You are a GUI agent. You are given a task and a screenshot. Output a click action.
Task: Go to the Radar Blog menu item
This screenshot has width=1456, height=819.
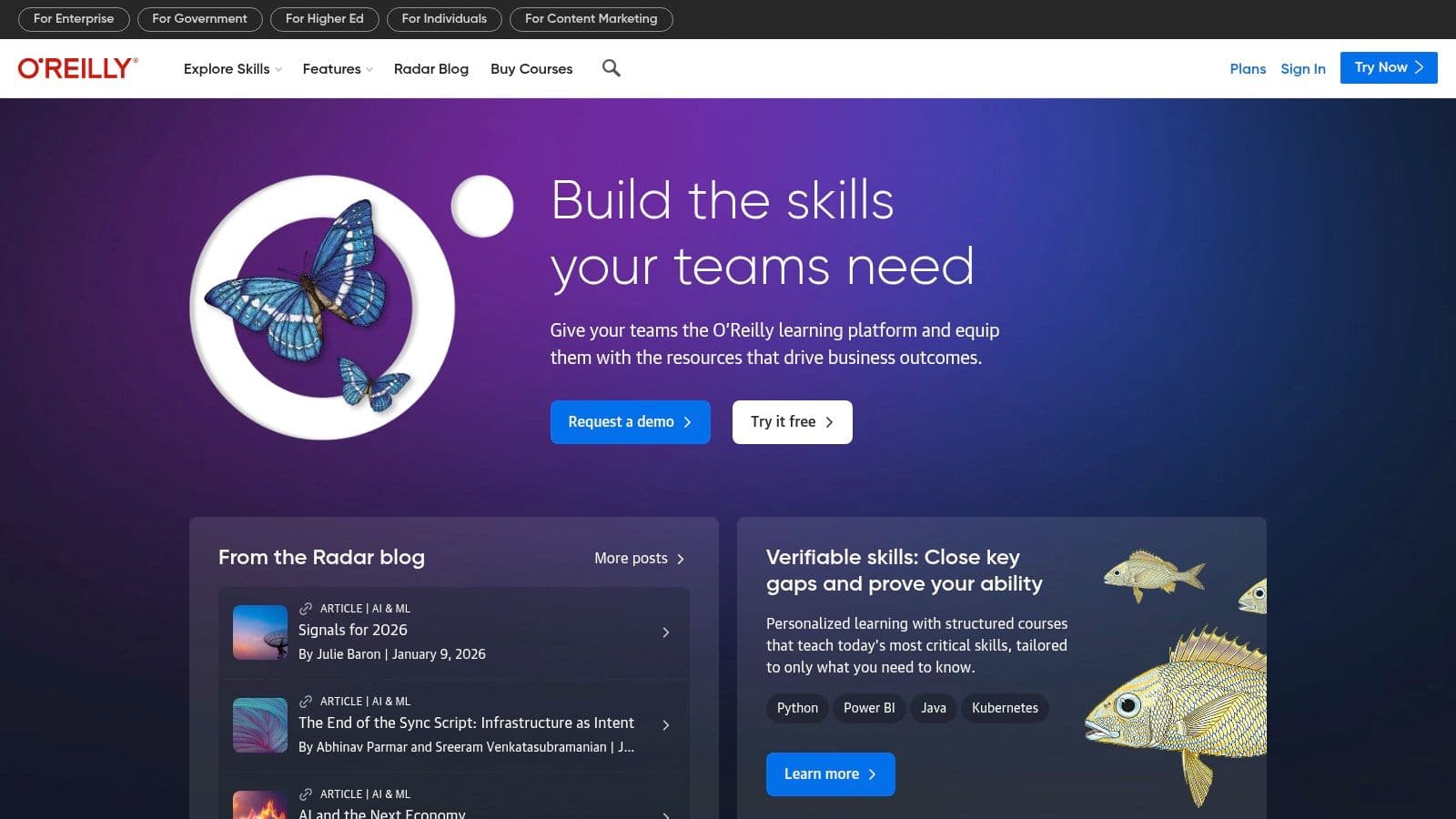[431, 69]
